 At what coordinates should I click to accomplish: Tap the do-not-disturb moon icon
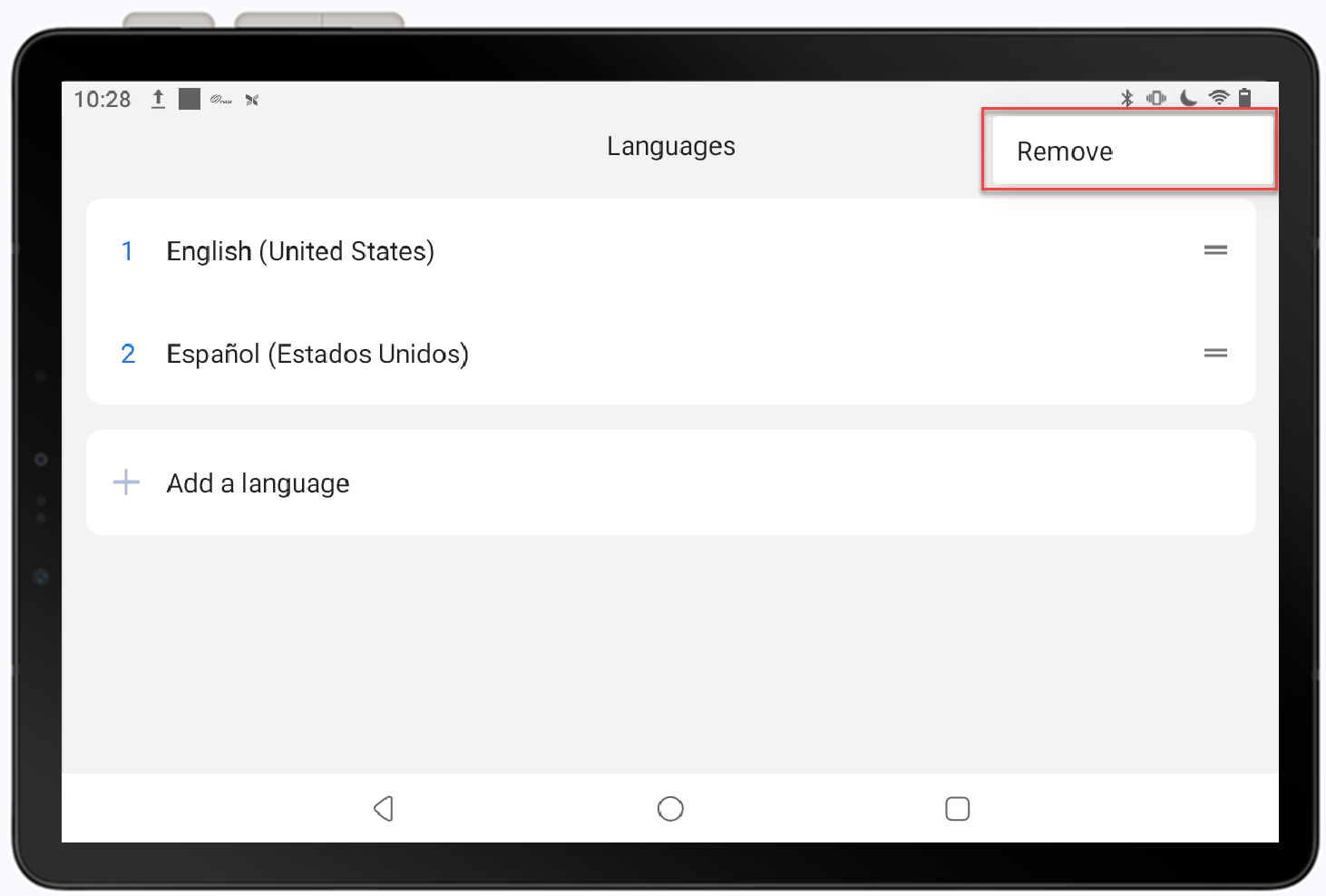pos(1188,97)
